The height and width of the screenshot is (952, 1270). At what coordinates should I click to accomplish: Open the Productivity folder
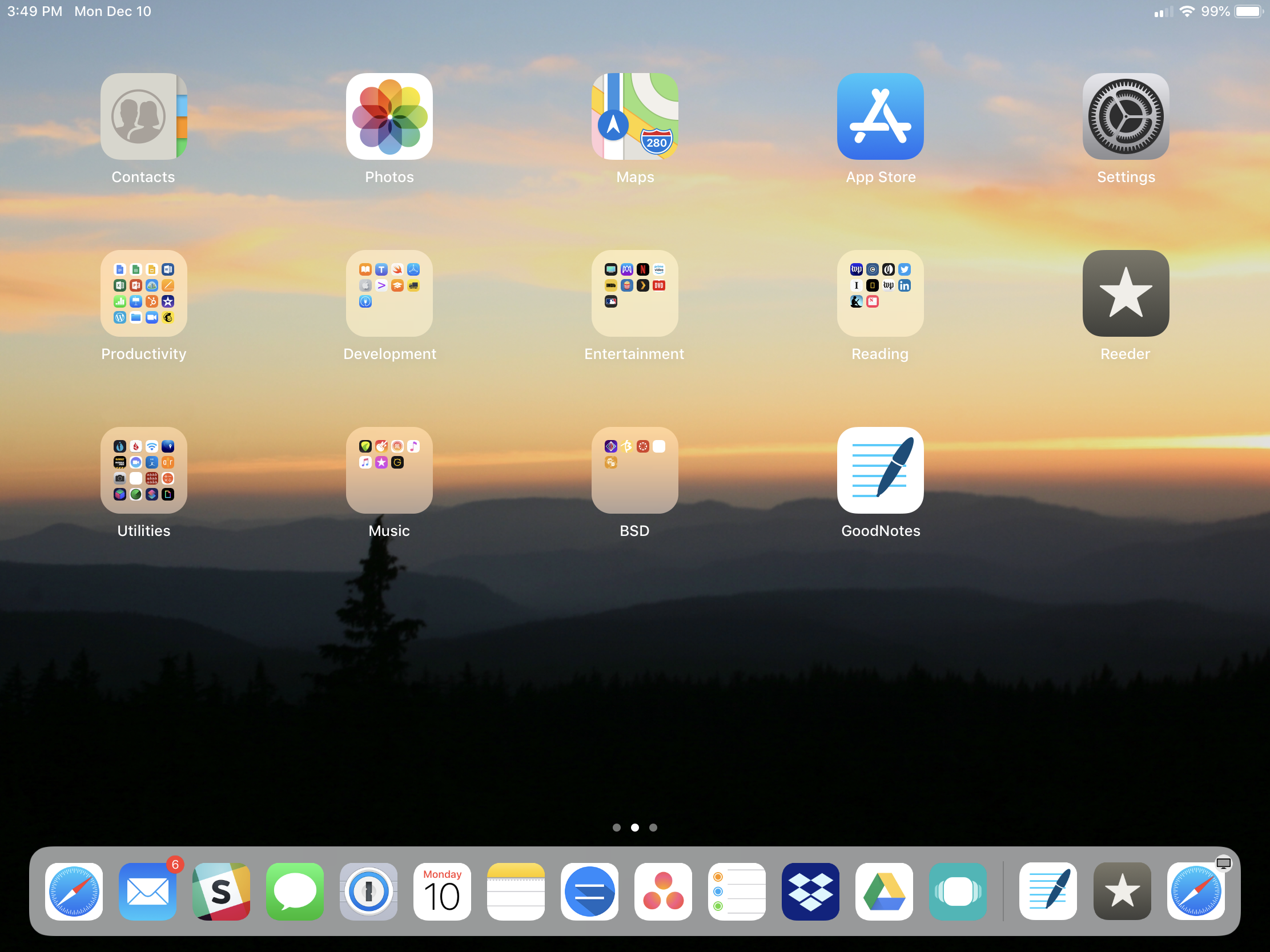click(143, 293)
